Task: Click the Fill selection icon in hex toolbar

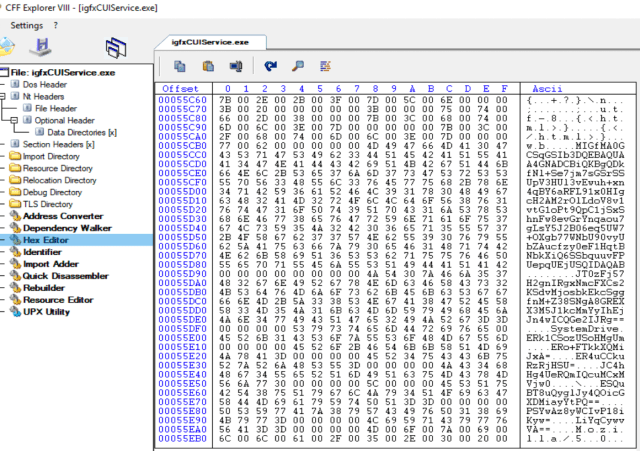Action: 236,66
